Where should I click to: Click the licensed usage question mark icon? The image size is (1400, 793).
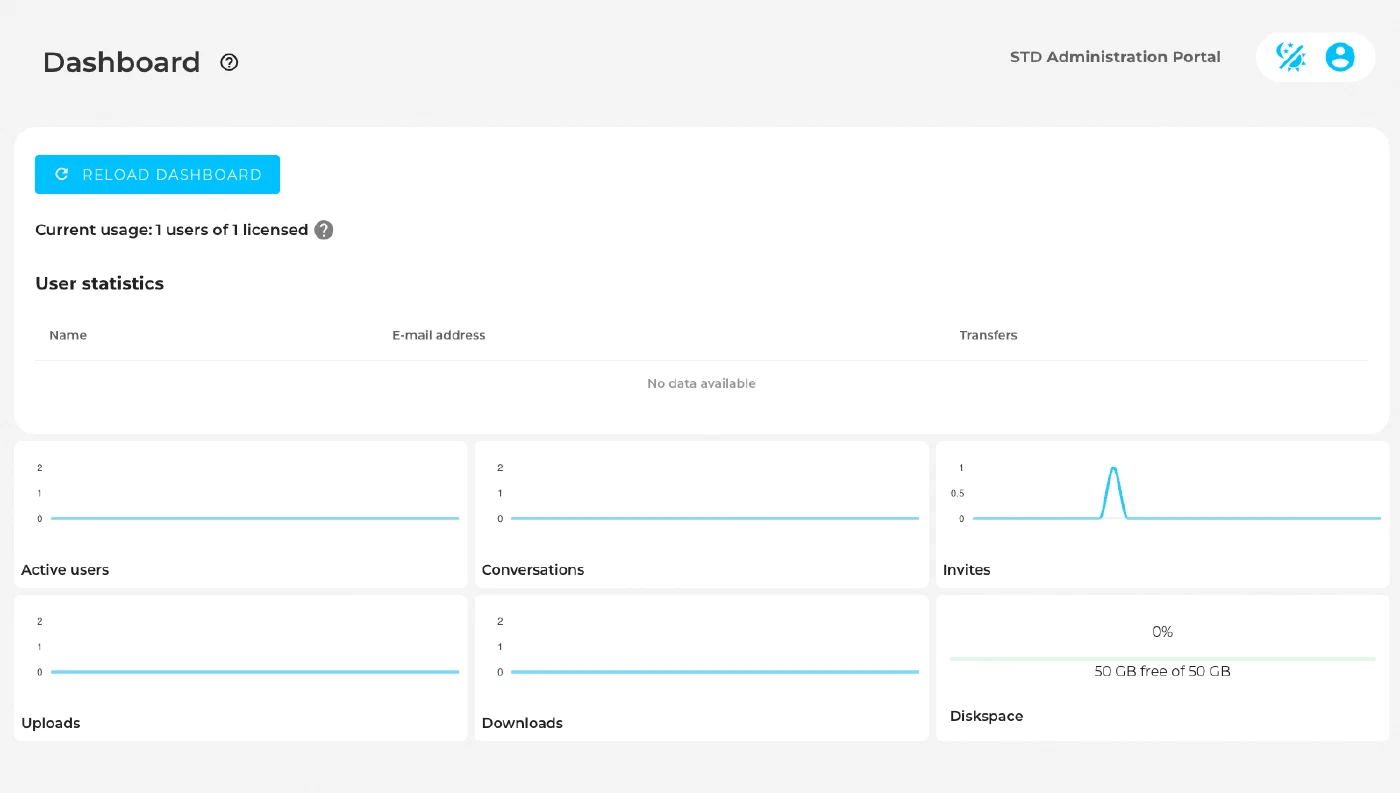pos(324,230)
